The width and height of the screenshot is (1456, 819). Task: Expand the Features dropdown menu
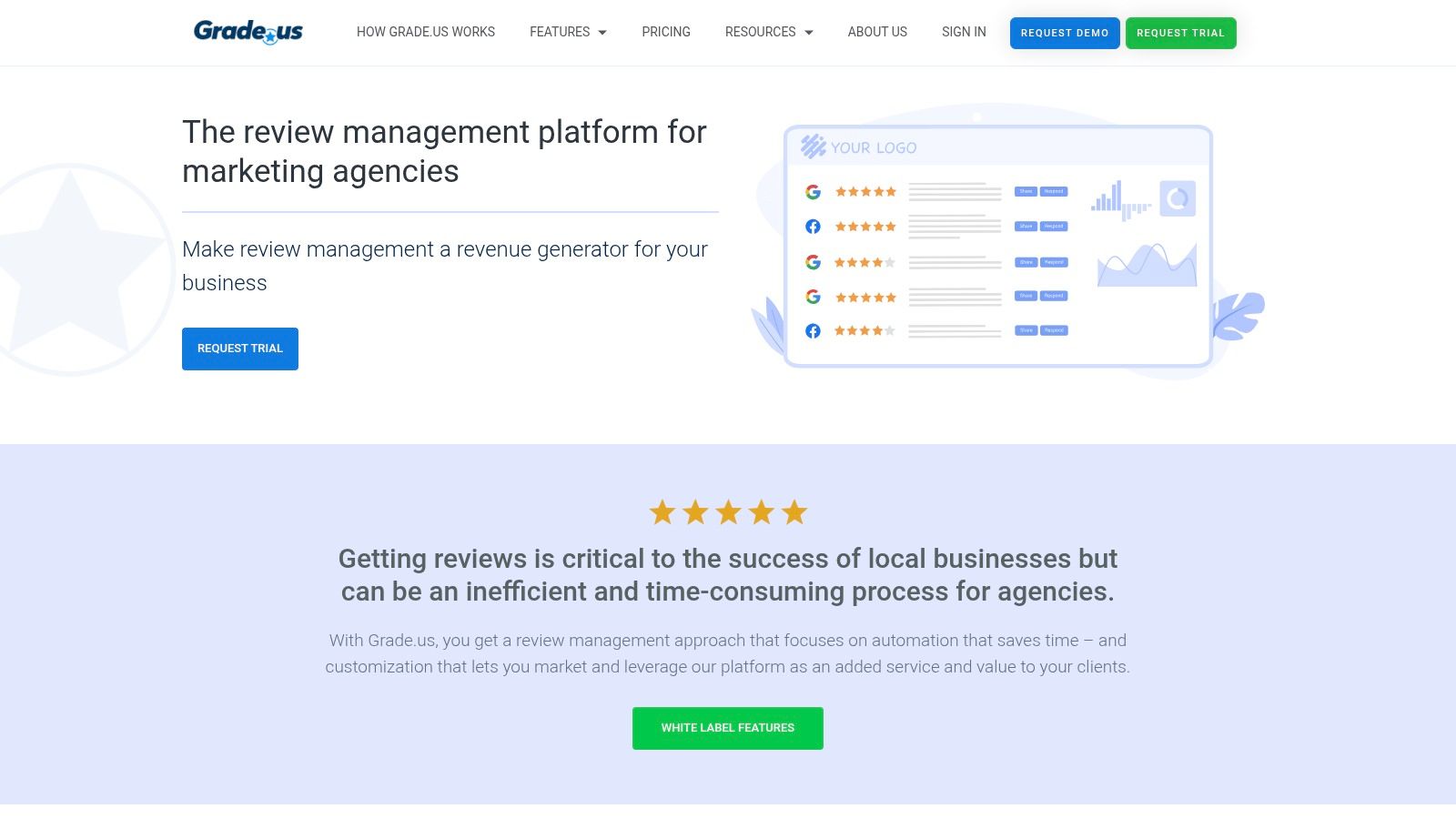pyautogui.click(x=568, y=32)
